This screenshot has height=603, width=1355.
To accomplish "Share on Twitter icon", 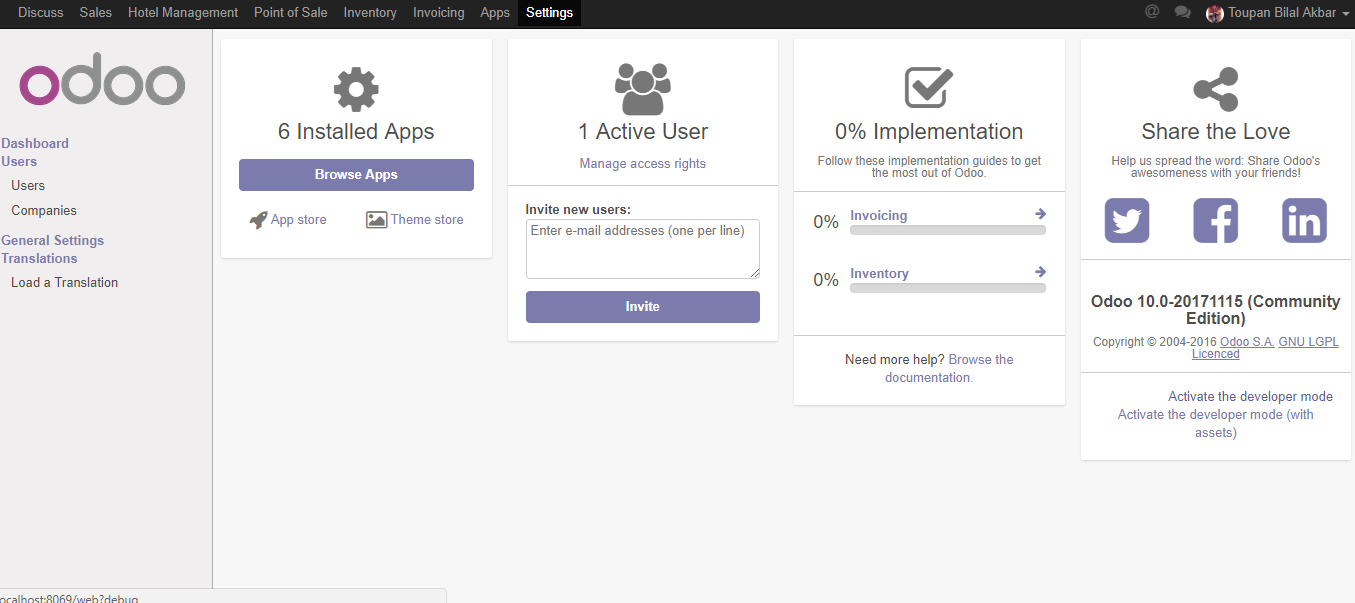I will 1126,220.
